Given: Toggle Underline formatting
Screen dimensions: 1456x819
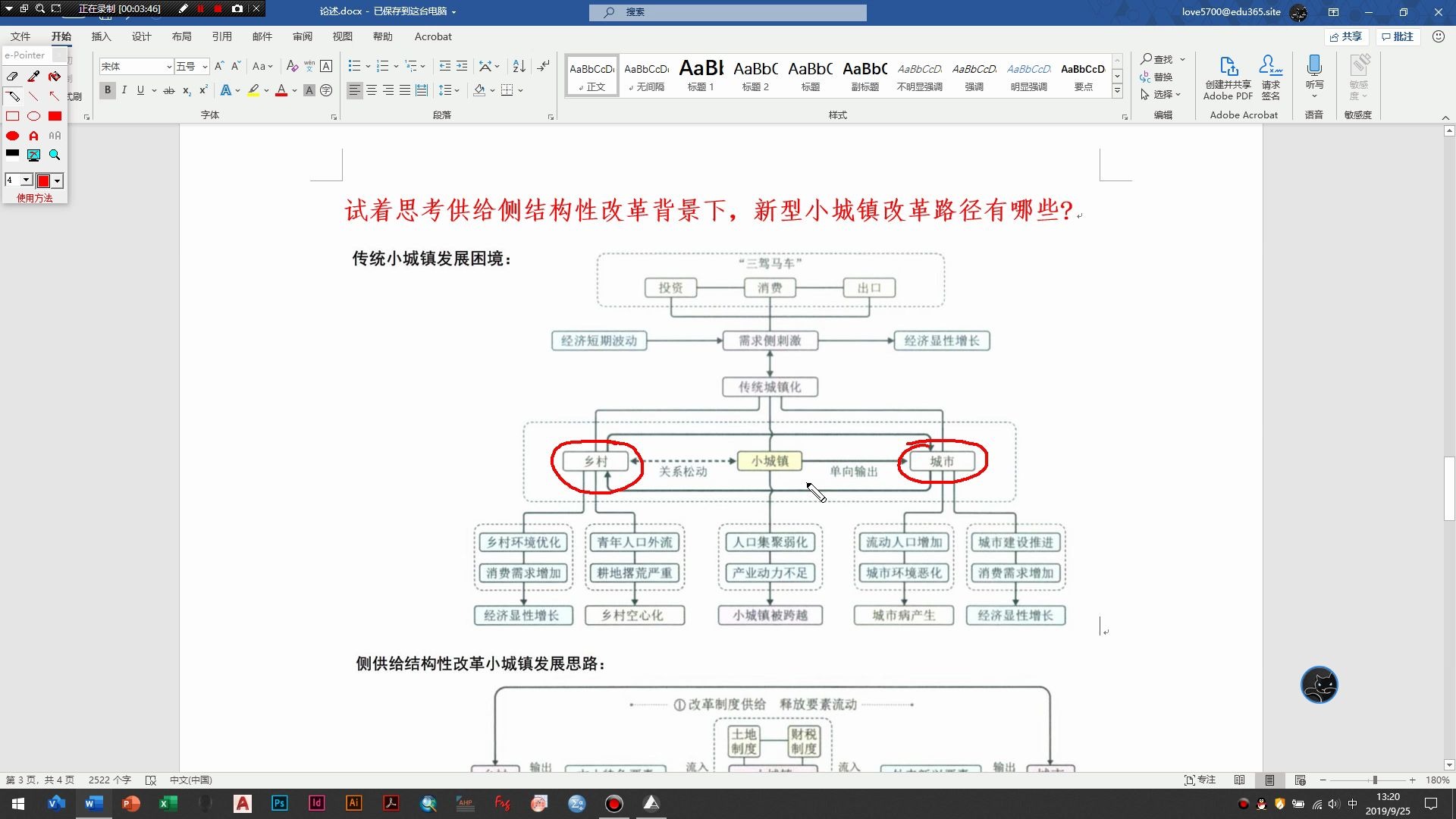Looking at the screenshot, I should click(140, 90).
